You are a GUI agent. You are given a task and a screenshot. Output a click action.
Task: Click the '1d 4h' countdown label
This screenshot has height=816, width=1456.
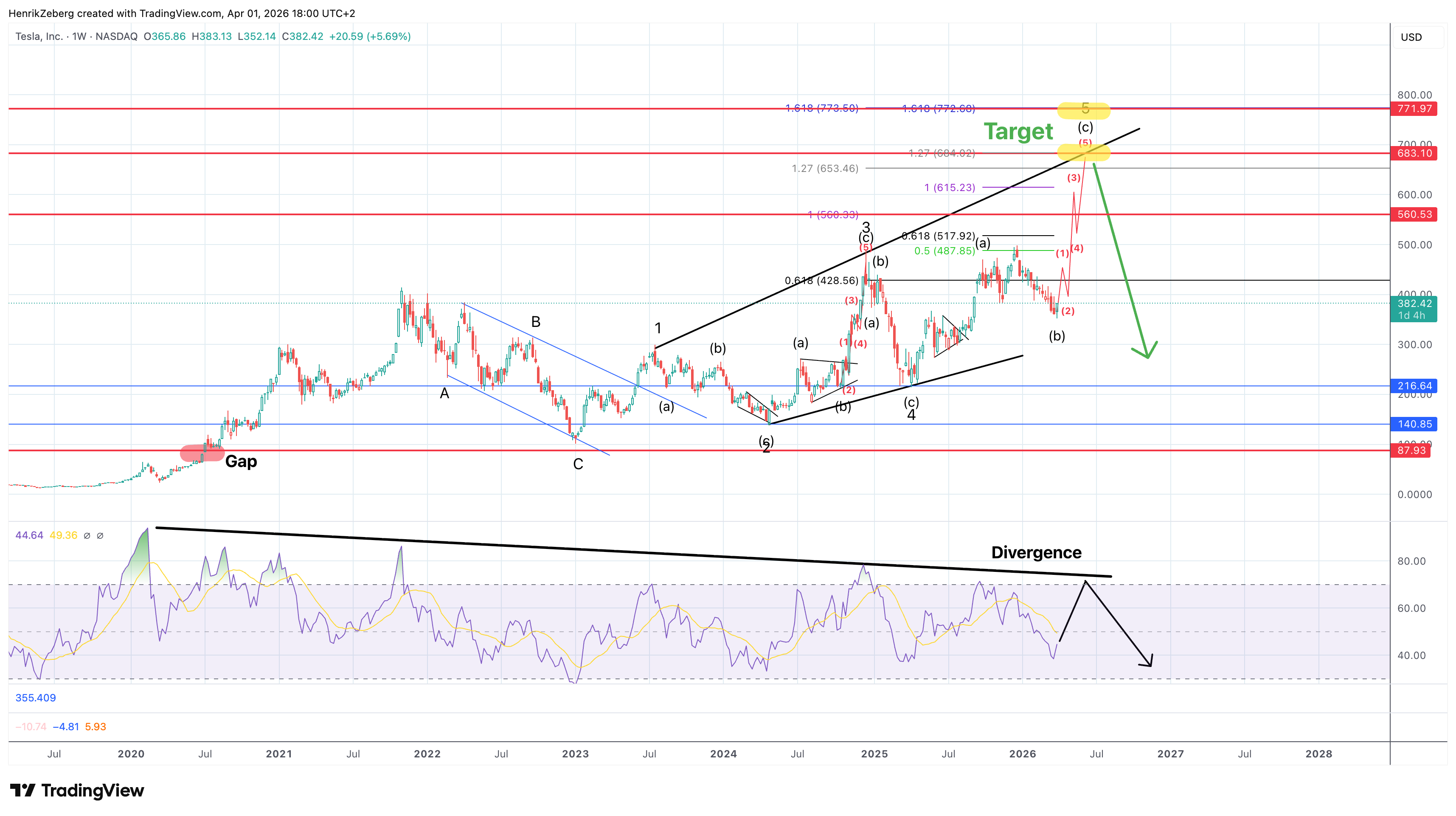click(1412, 315)
